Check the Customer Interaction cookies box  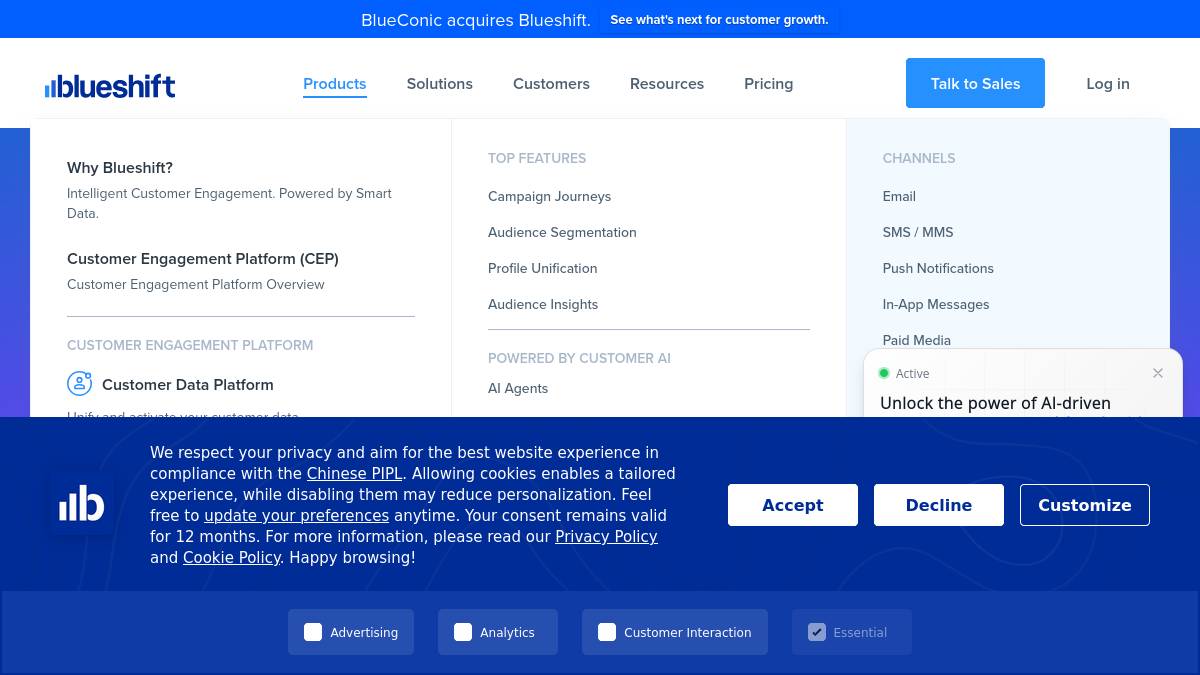coord(607,632)
